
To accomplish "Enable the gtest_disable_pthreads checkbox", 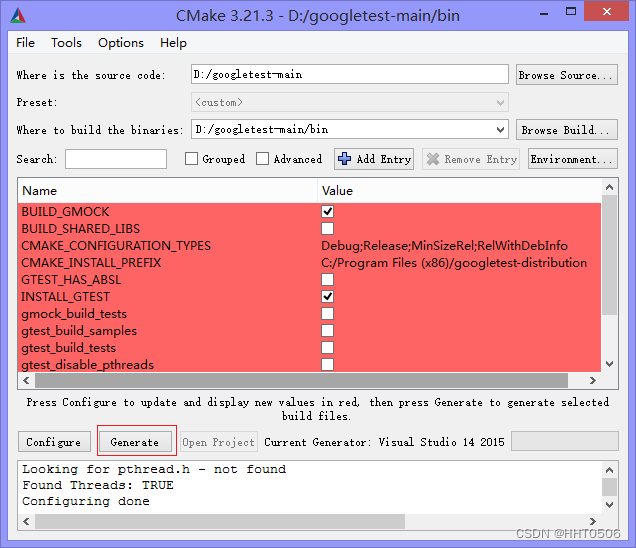I will [x=327, y=364].
